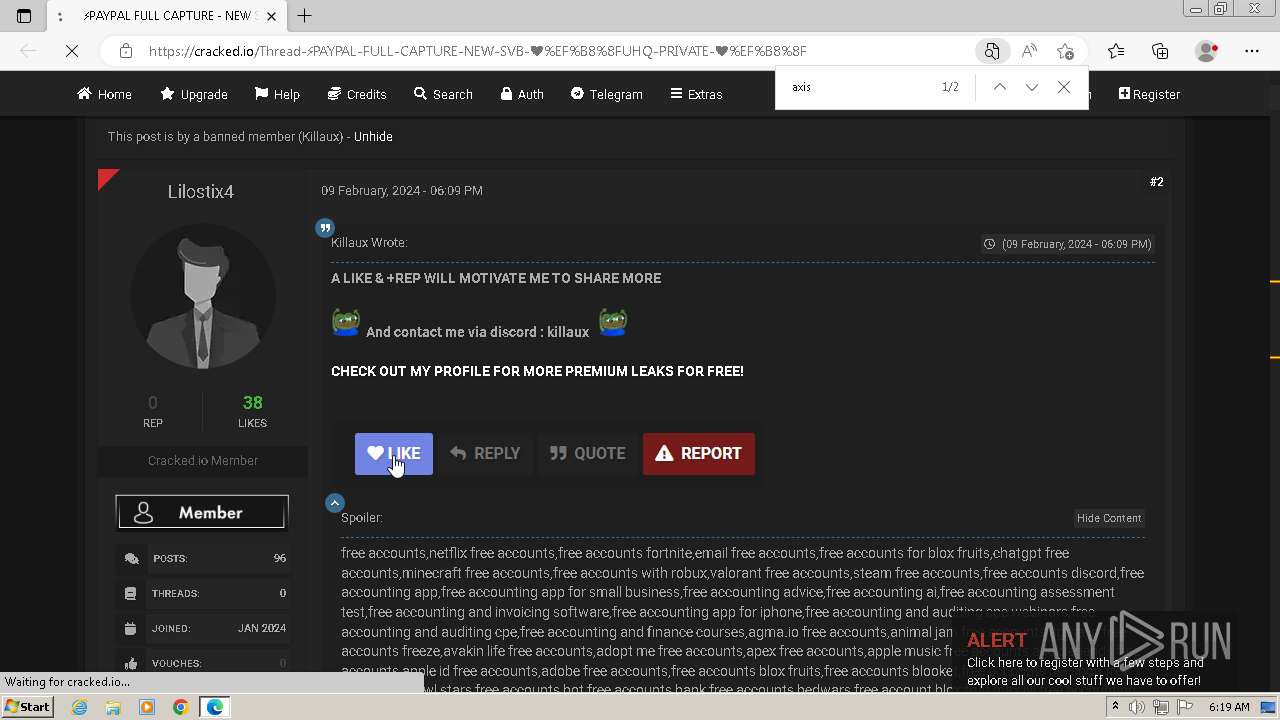Click the volume icon in system tray
This screenshot has width=1280, height=720.
coord(1136,707)
